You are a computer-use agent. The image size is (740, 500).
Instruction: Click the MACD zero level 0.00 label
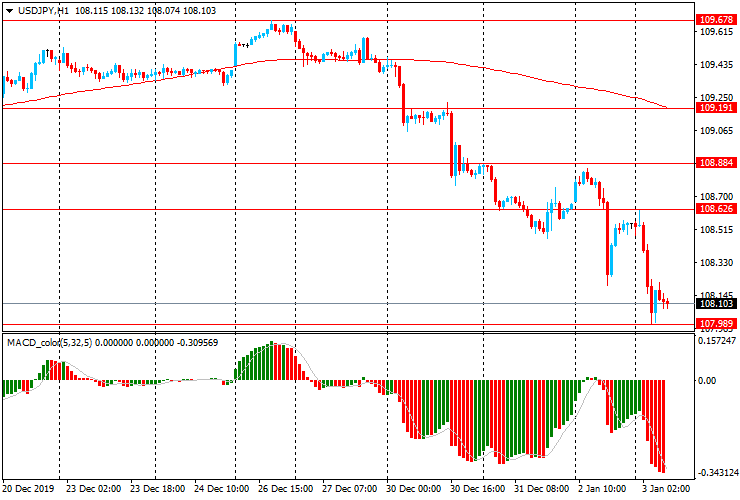point(707,380)
